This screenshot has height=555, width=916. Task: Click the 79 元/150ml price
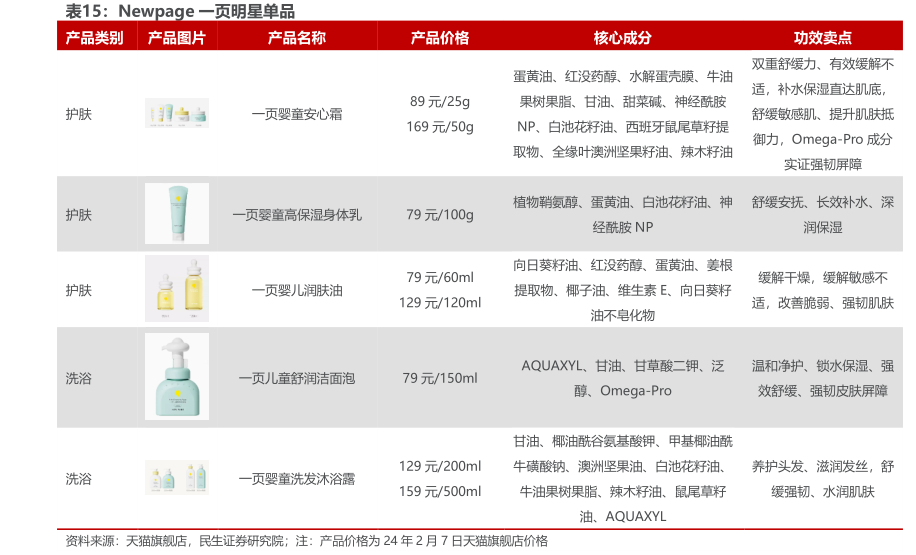(439, 378)
